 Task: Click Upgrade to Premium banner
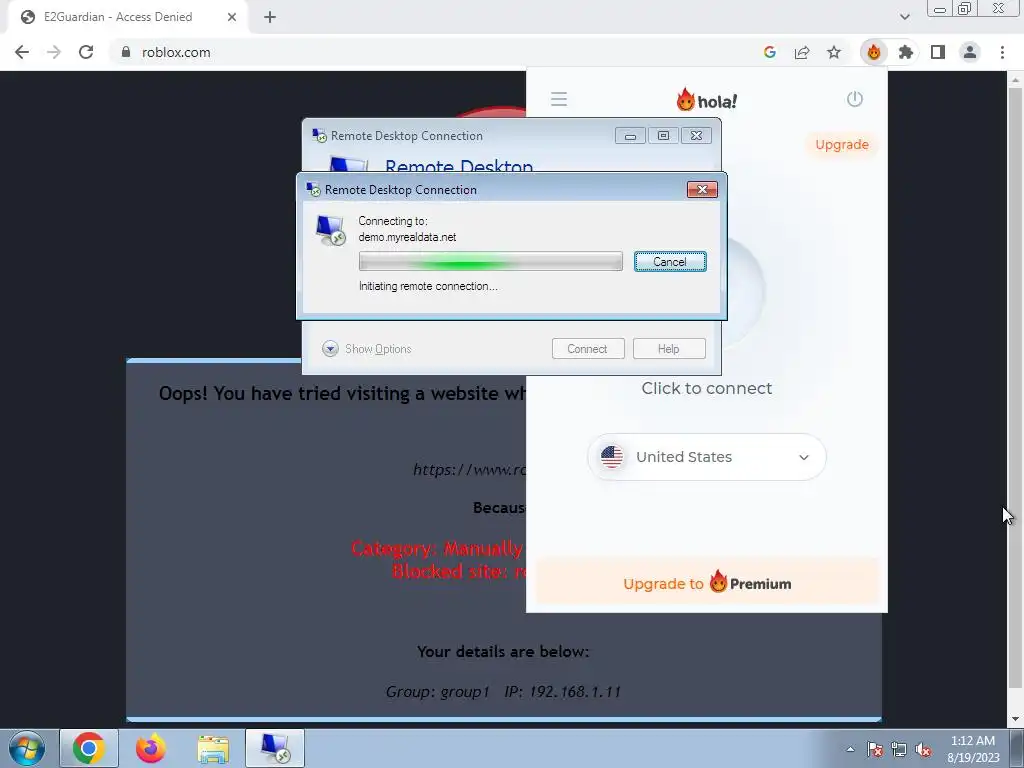point(707,582)
